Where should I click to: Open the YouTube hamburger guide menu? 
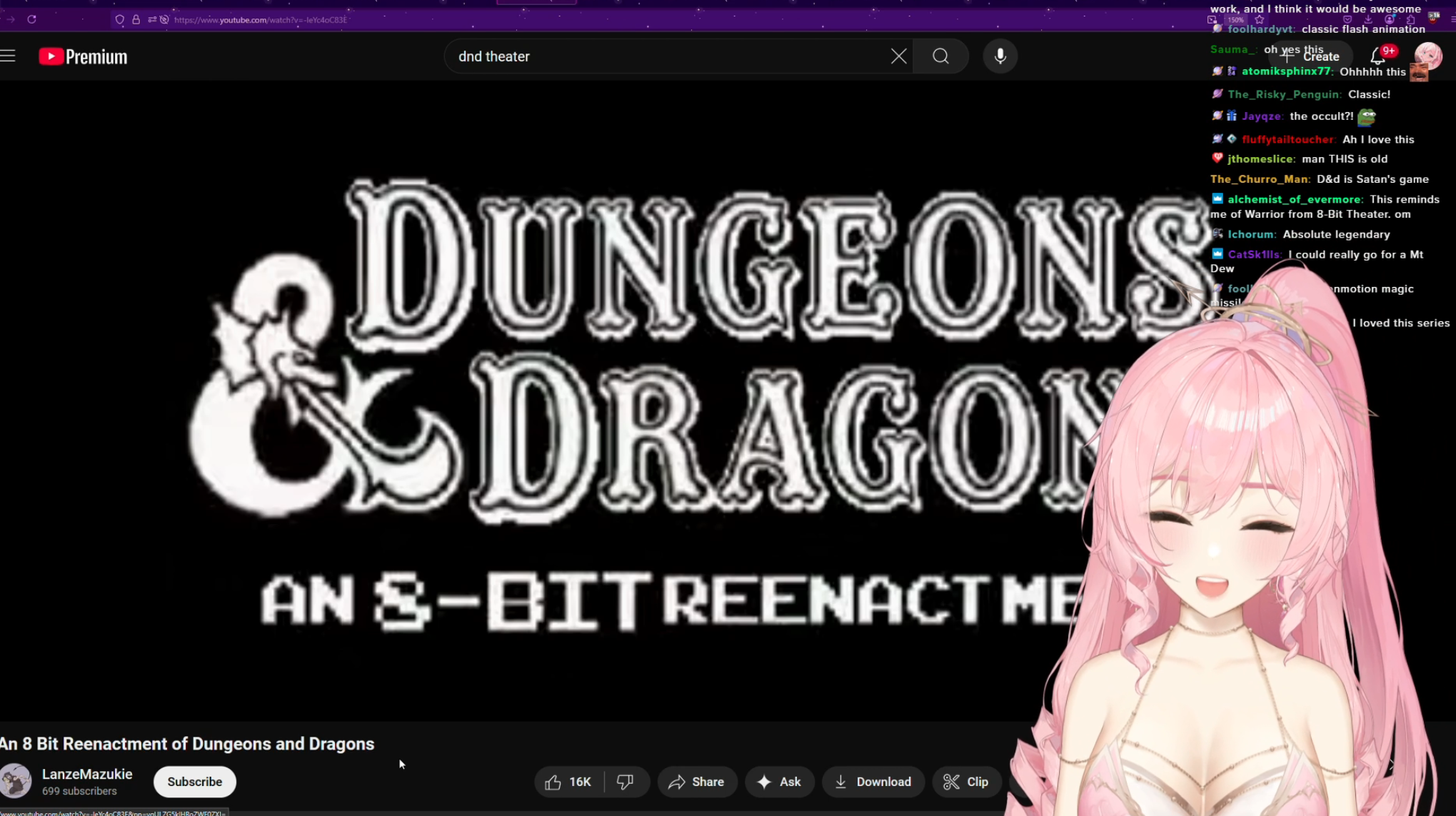point(8,56)
